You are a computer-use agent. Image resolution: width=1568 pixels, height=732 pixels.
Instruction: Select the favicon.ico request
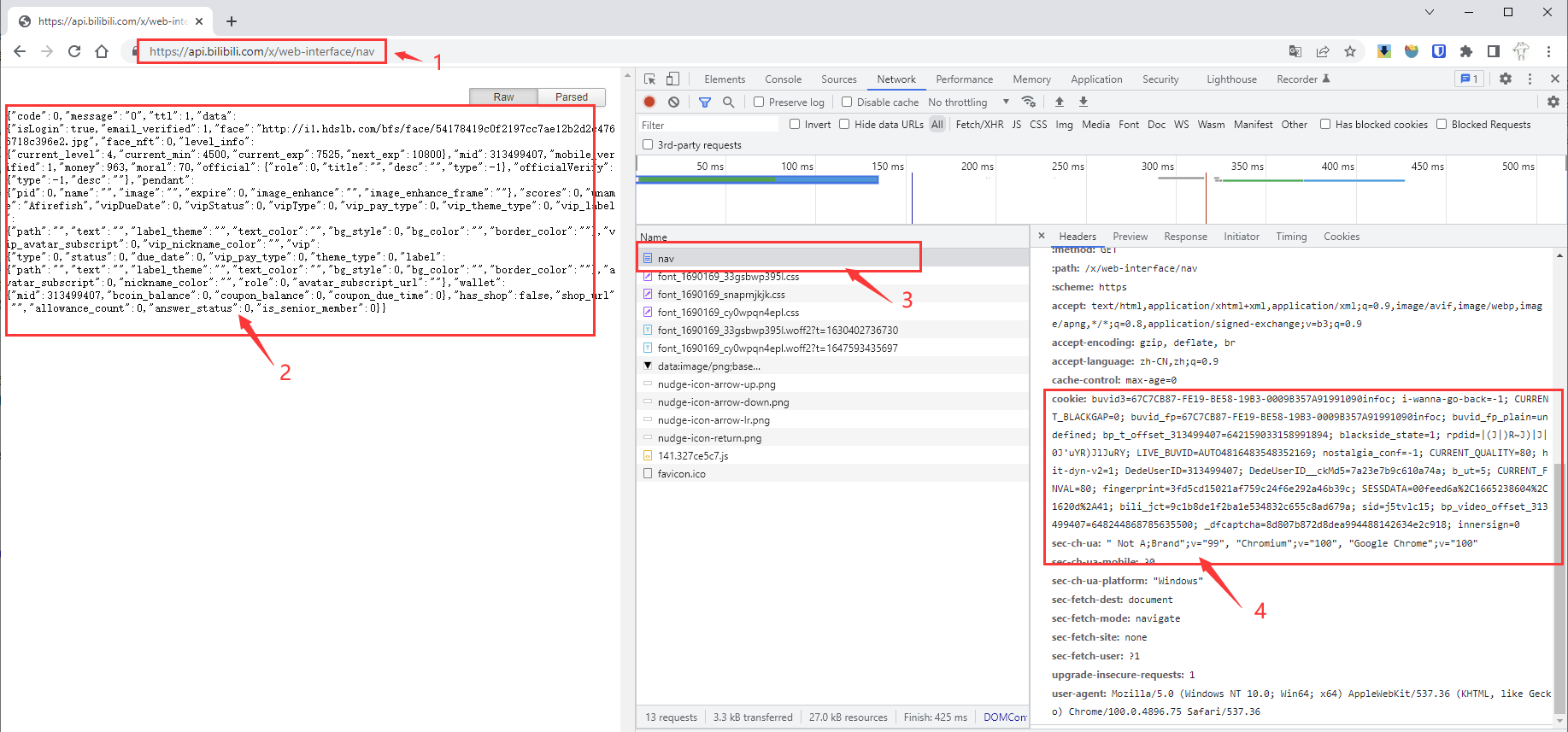832,473
